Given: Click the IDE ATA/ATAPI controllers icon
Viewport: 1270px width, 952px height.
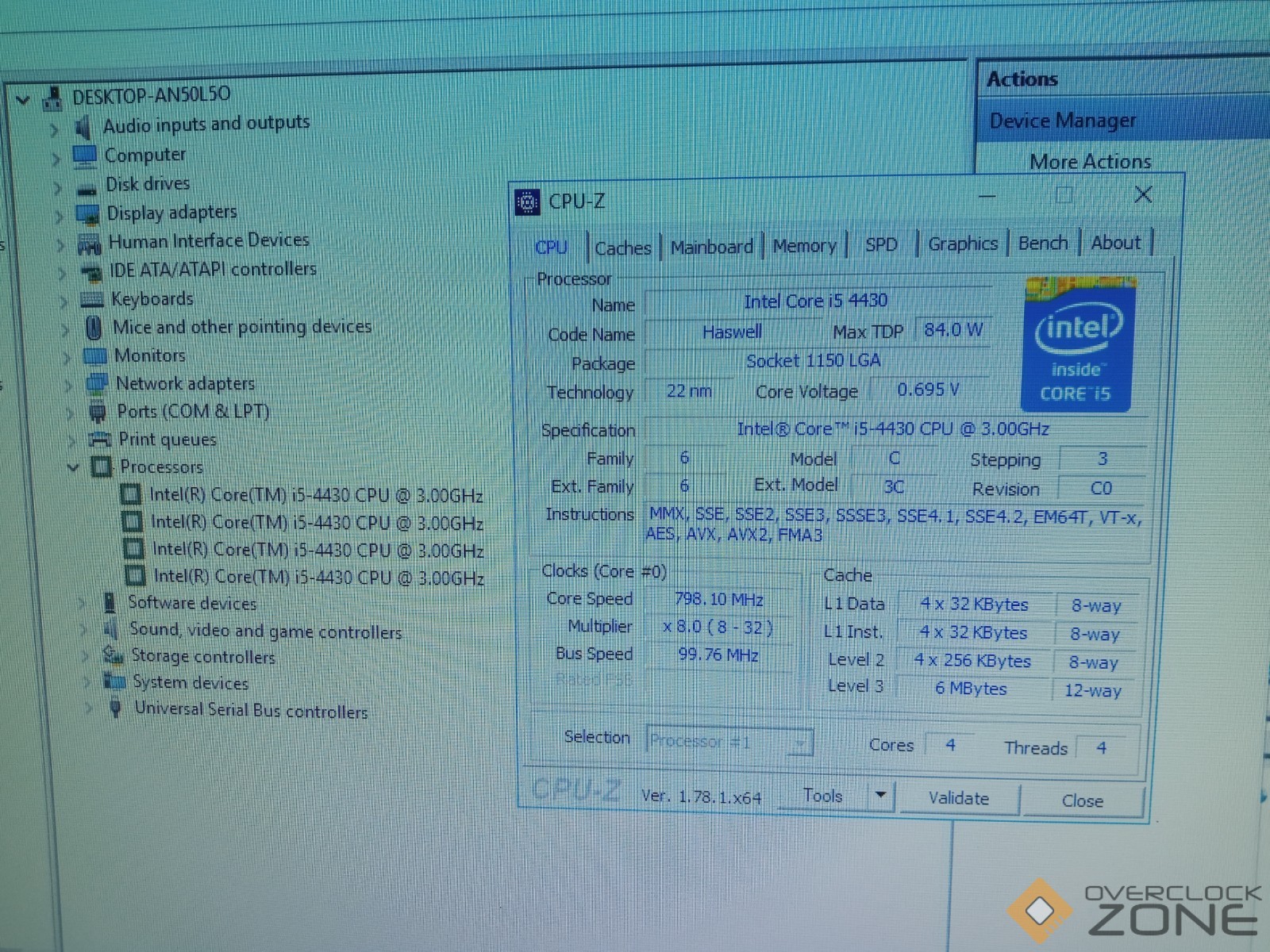Looking at the screenshot, I should pyautogui.click(x=91, y=273).
